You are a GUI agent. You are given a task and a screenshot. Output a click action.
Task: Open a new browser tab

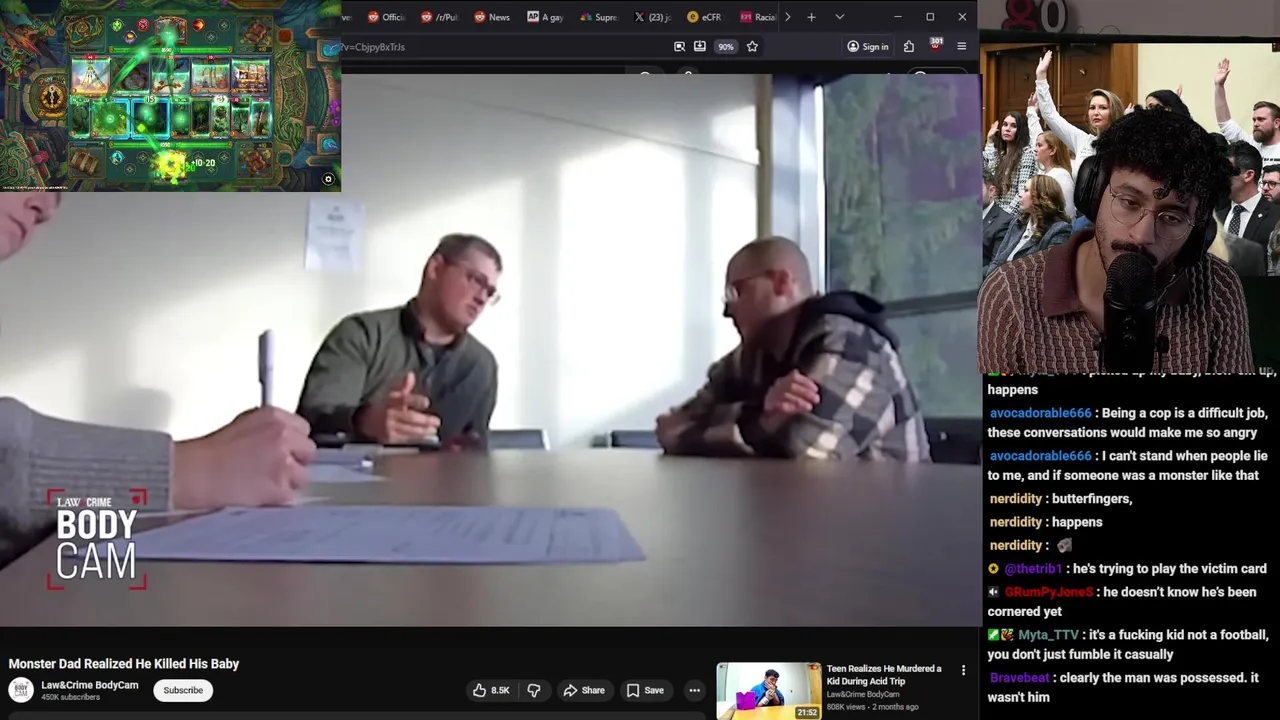click(811, 17)
